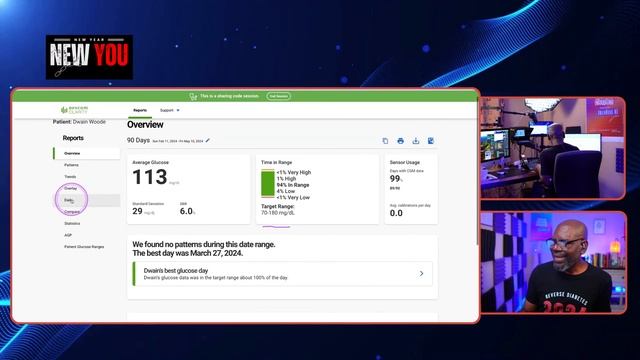This screenshot has width=640, height=360.
Task: Click the New Year New You logo
Action: tap(89, 57)
